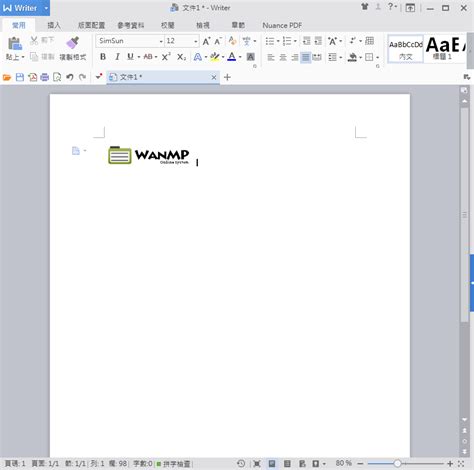
Task: Align text right
Action: point(295,57)
